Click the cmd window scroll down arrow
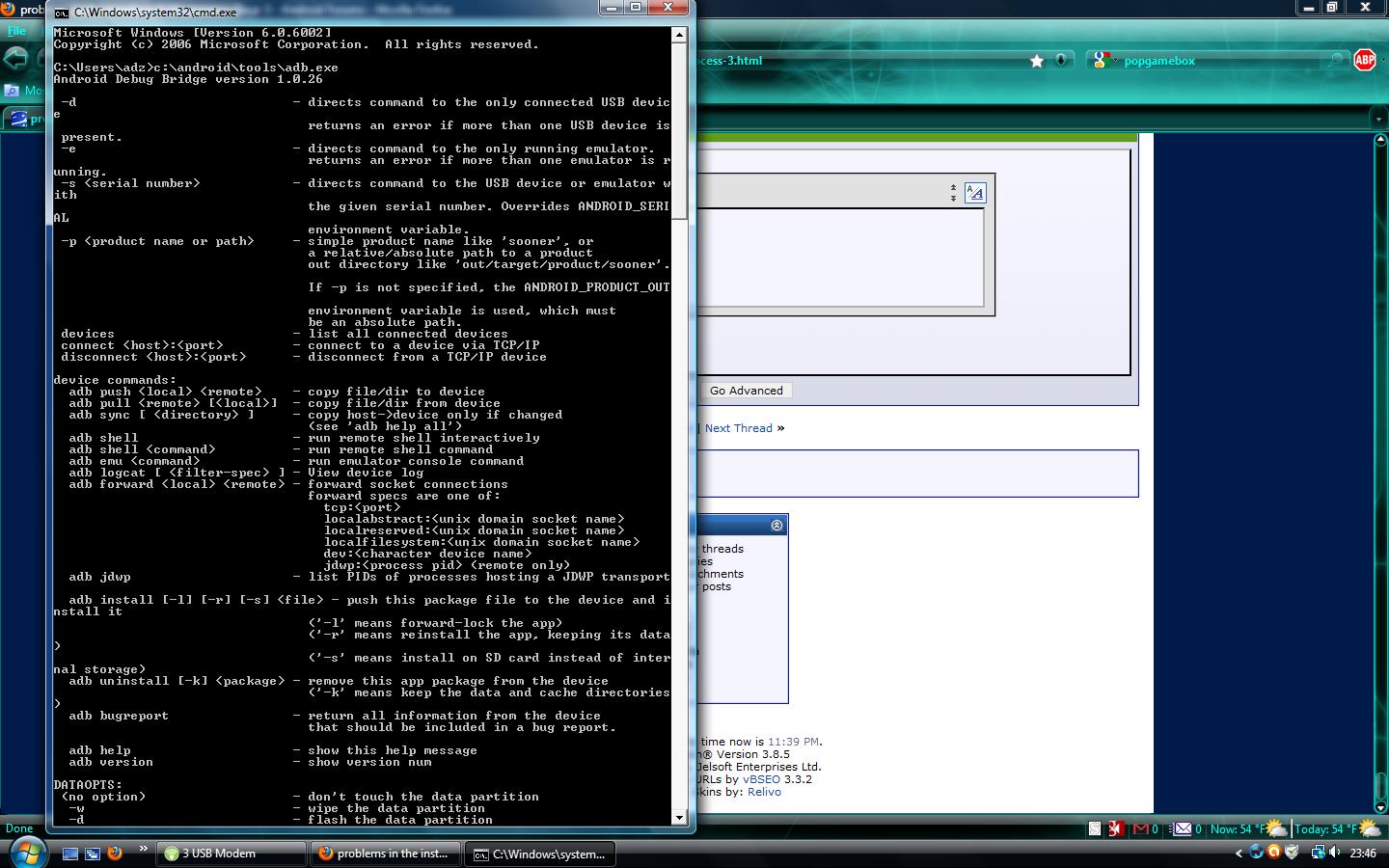 (x=679, y=817)
